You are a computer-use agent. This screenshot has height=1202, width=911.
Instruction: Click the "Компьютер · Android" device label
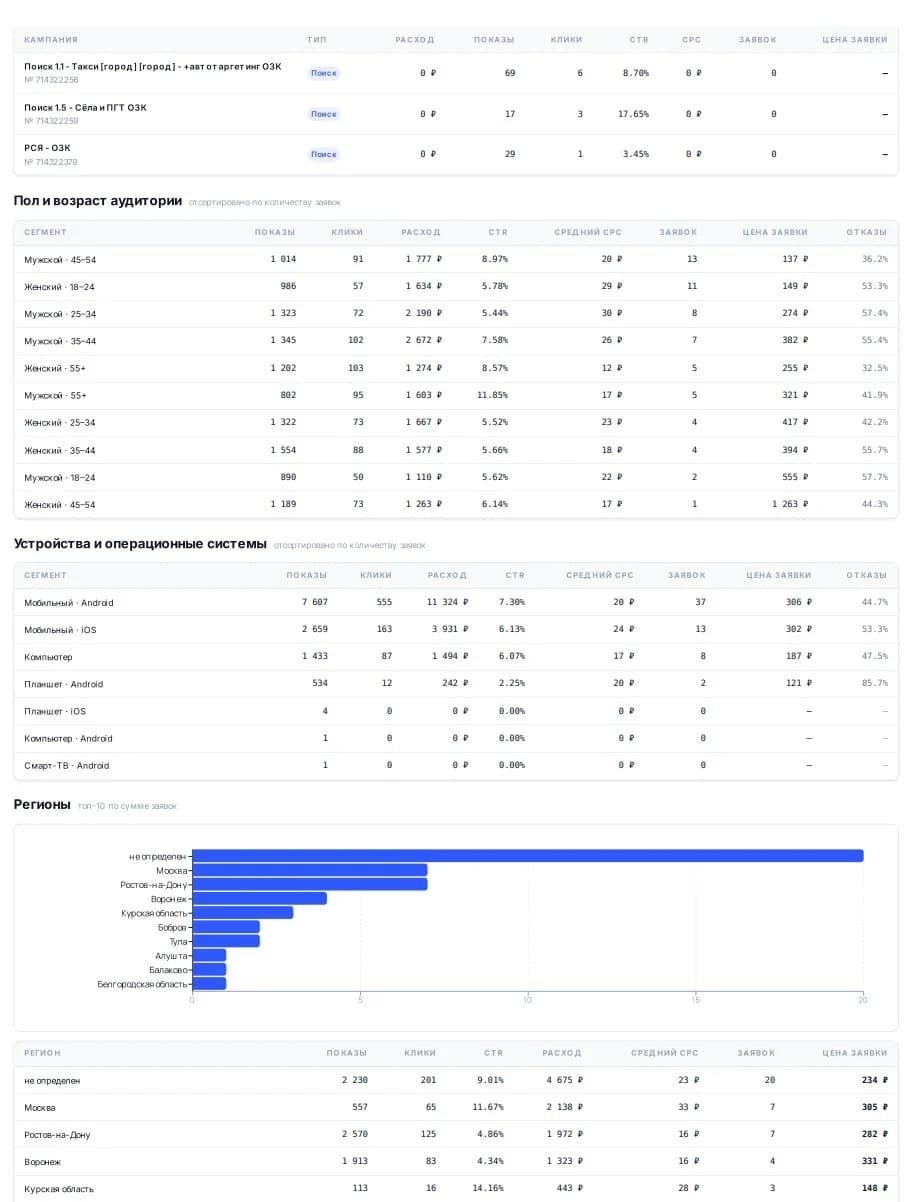pyautogui.click(x=68, y=738)
